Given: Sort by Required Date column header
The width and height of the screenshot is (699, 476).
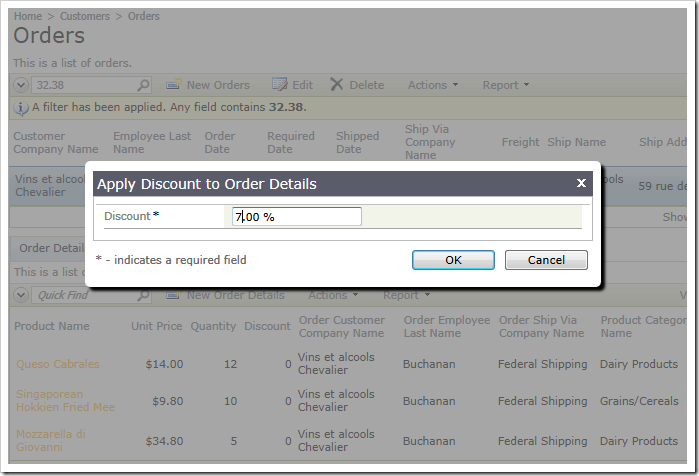Looking at the screenshot, I should click(x=291, y=143).
